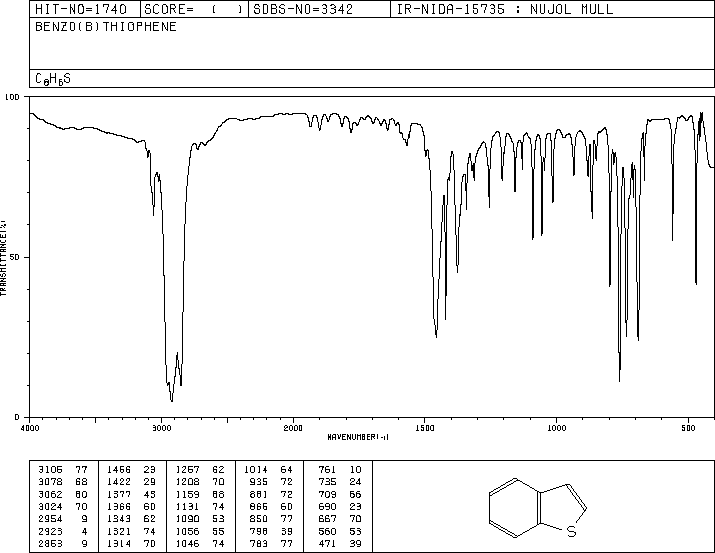The height and width of the screenshot is (553, 715).
Task: Select the peak table row 1466
Action: tap(131, 470)
